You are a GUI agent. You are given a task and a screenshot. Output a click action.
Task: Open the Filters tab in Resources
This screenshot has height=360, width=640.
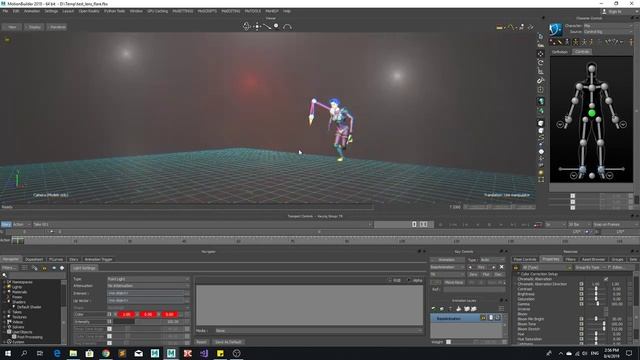point(570,259)
